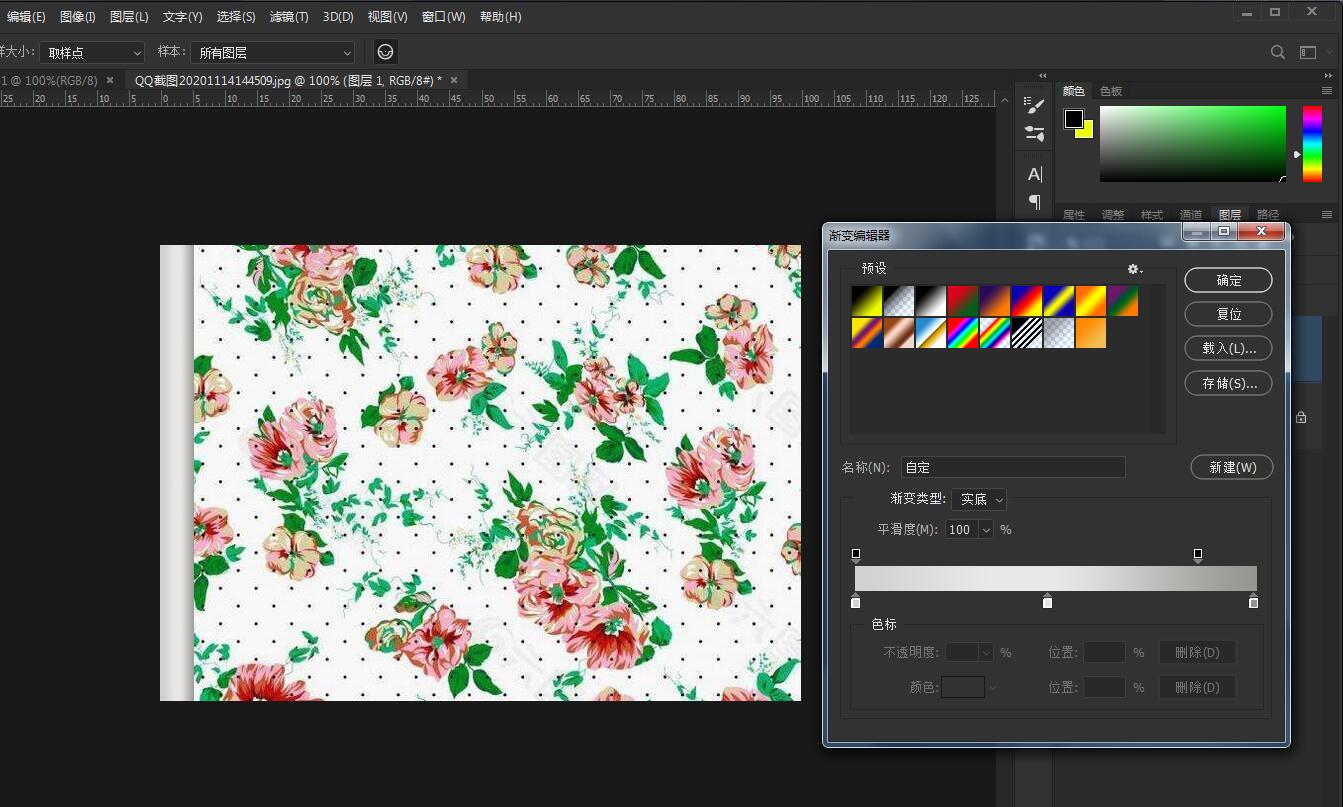Open the Character panel icon
This screenshot has width=1343, height=807.
click(x=1034, y=174)
